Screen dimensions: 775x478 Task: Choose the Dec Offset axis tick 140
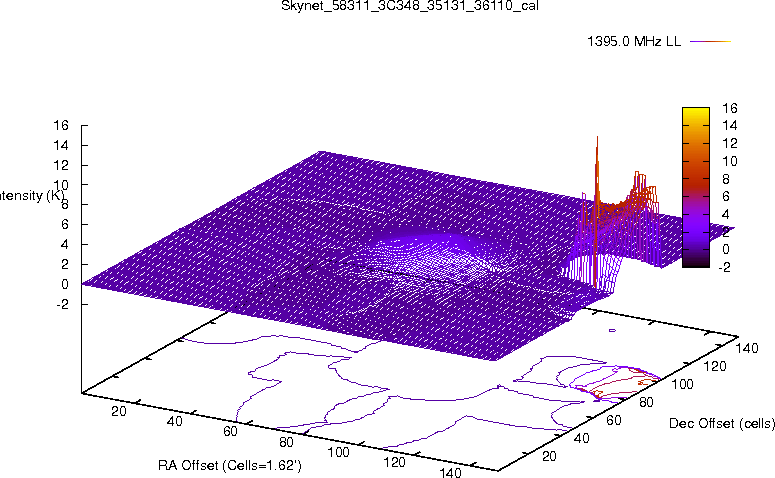pyautogui.click(x=746, y=348)
